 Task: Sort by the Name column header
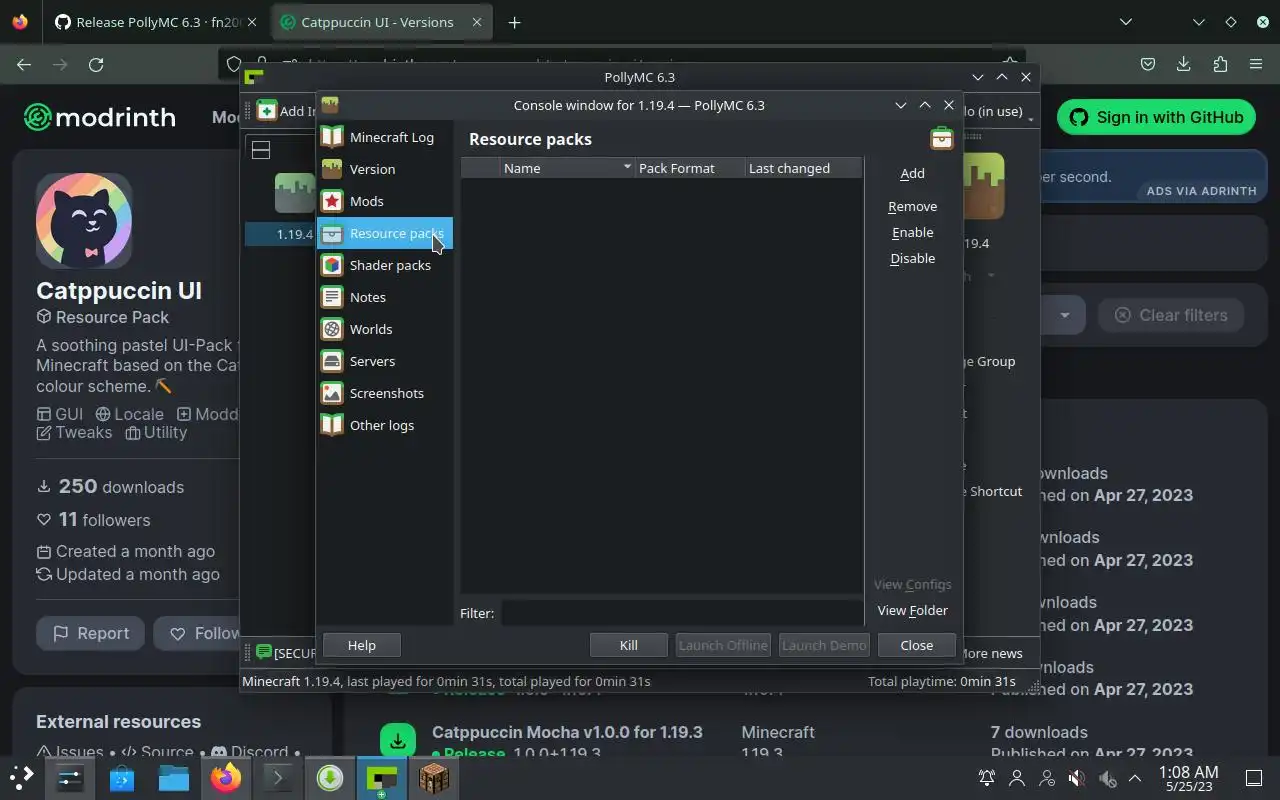point(568,168)
